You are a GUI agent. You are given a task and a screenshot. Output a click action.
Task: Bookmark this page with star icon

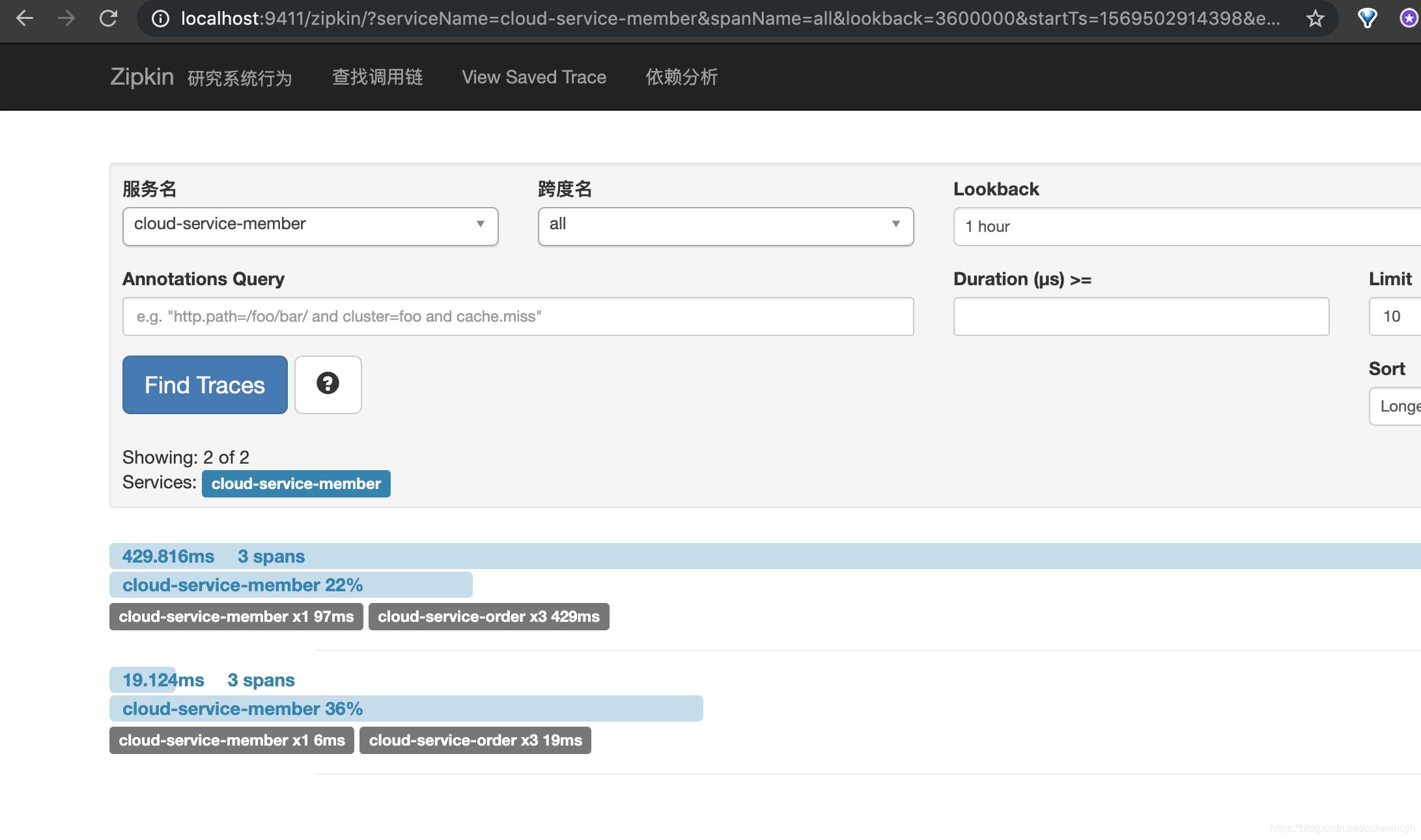pyautogui.click(x=1315, y=18)
